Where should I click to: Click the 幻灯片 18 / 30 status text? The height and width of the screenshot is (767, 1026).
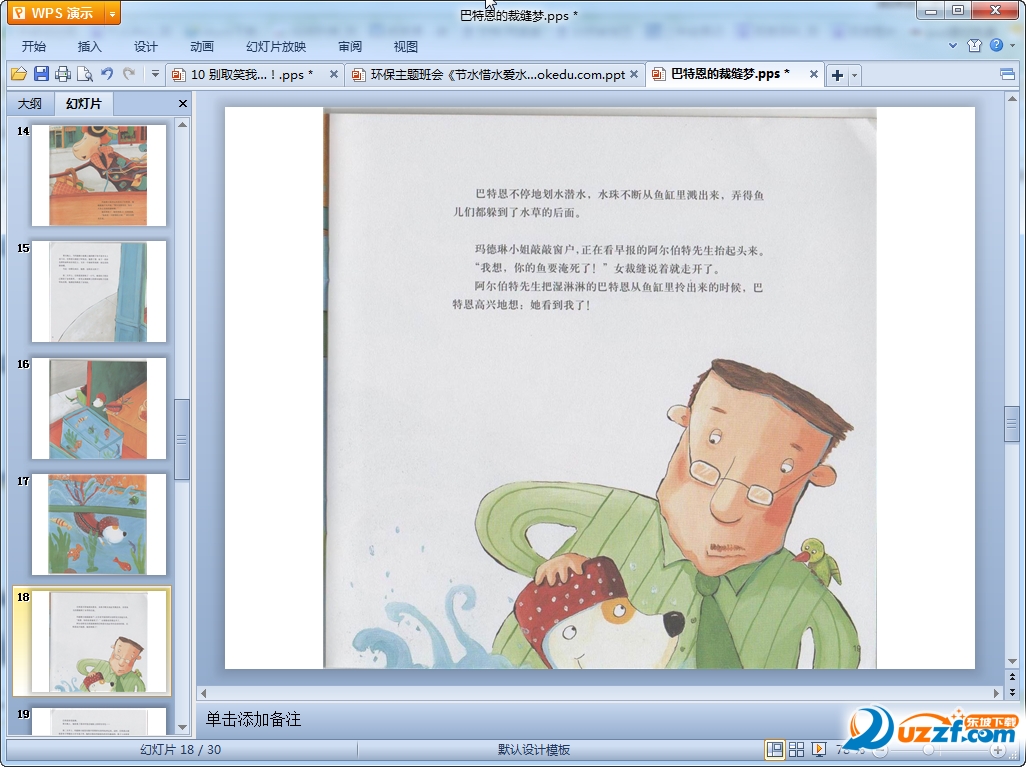coord(181,749)
